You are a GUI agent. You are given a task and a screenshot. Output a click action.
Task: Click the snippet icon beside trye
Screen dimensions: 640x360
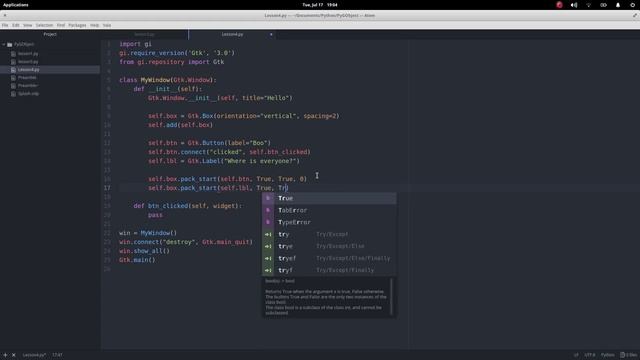268,246
